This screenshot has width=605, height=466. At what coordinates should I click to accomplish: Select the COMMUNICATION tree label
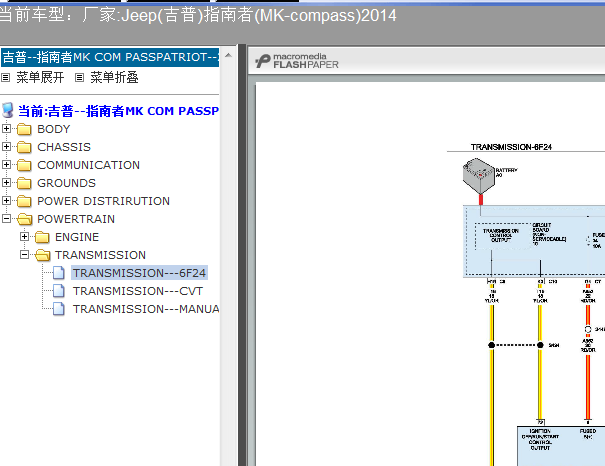click(x=88, y=165)
